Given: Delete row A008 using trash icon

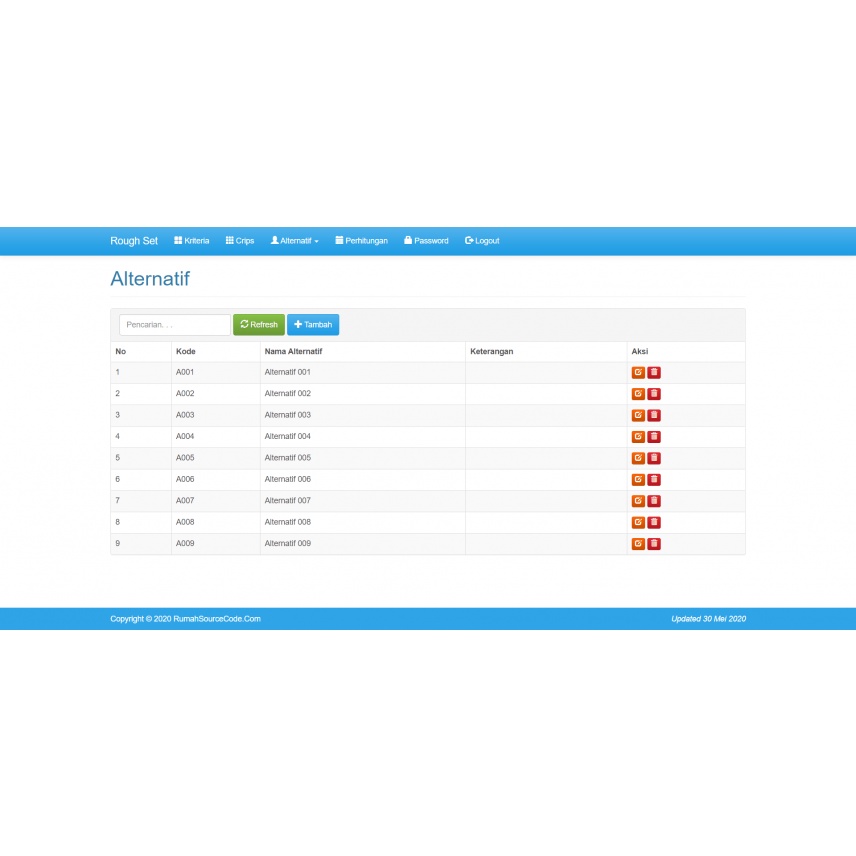Looking at the screenshot, I should pos(654,522).
